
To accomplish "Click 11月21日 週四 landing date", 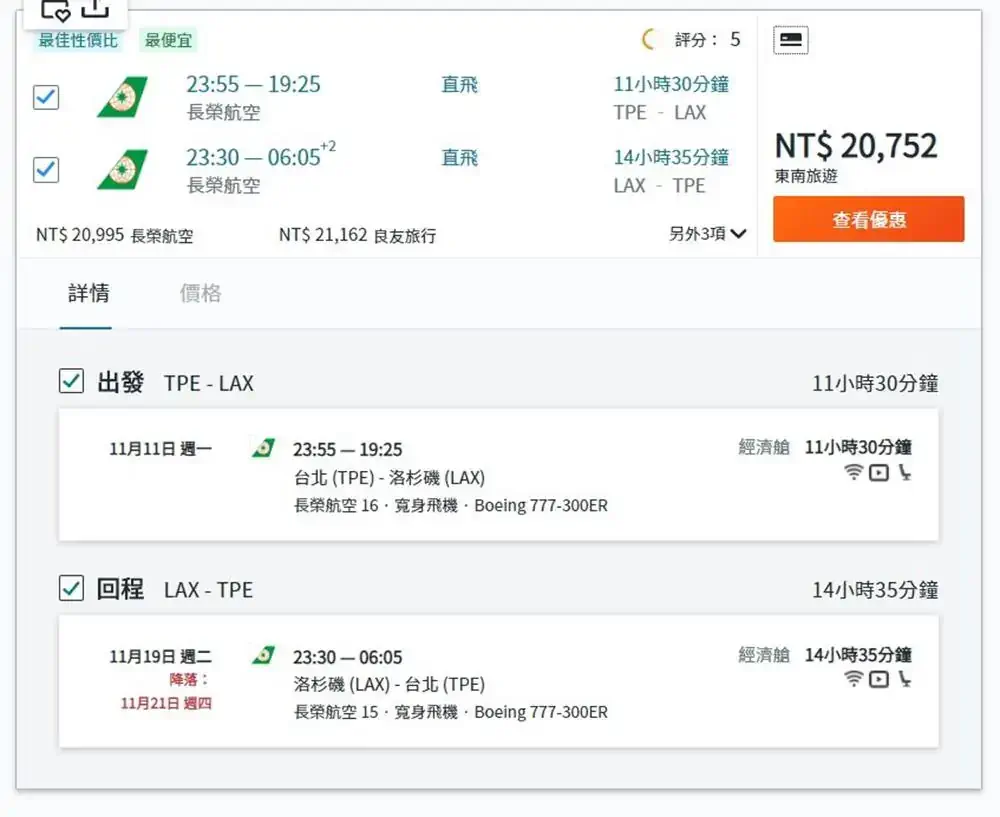I will click(x=166, y=703).
